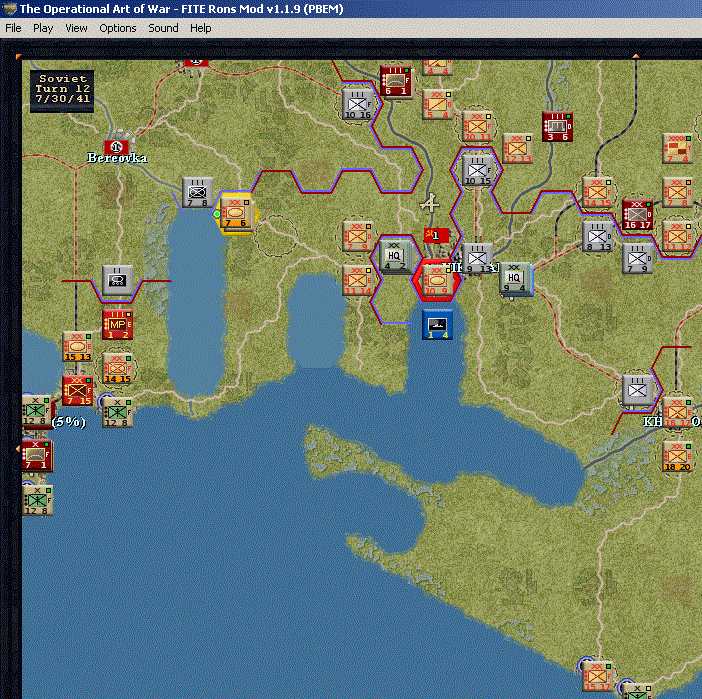Image resolution: width=702 pixels, height=699 pixels.
Task: Select the grey cavalry regiment 7 8
Action: tap(197, 193)
